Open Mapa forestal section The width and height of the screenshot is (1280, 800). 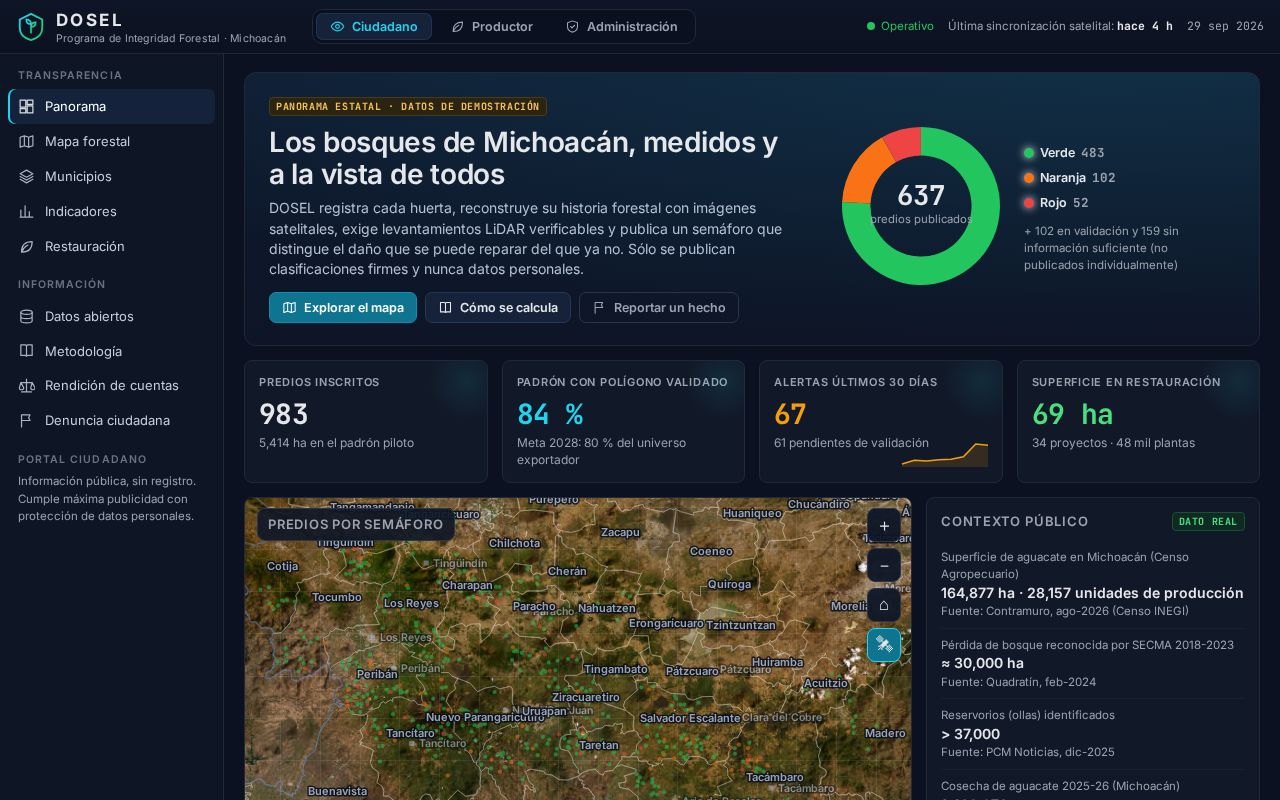point(112,142)
